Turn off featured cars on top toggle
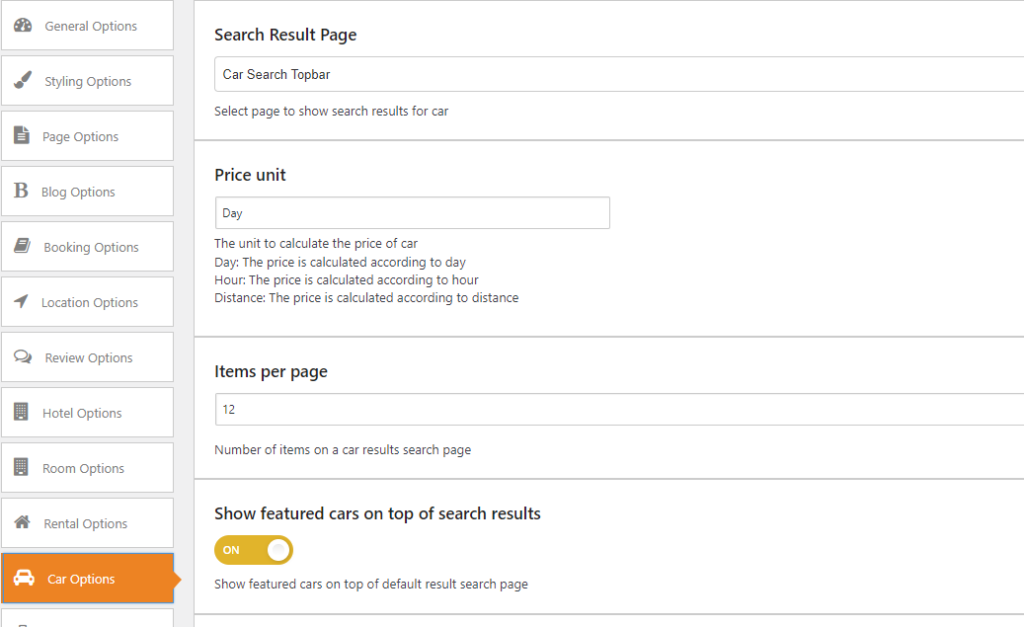This screenshot has width=1024, height=627. pos(253,550)
